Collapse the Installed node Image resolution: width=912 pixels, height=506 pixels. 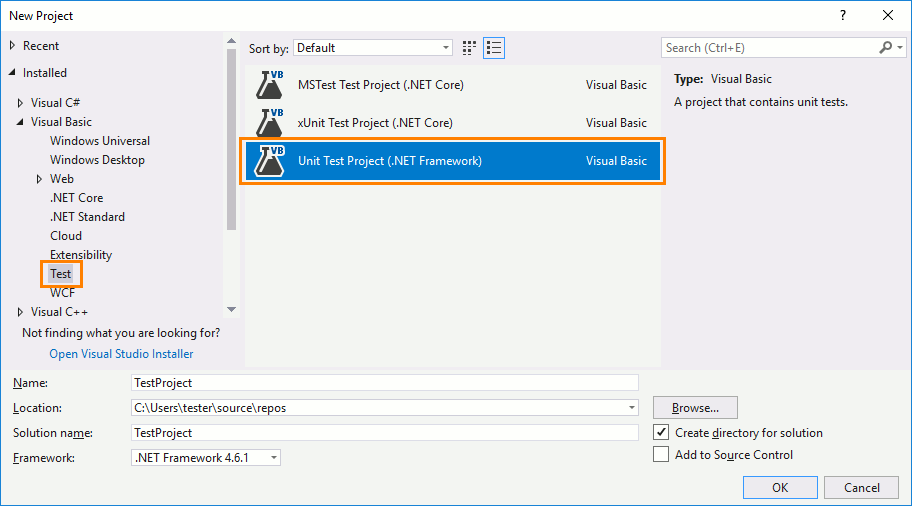[12, 73]
